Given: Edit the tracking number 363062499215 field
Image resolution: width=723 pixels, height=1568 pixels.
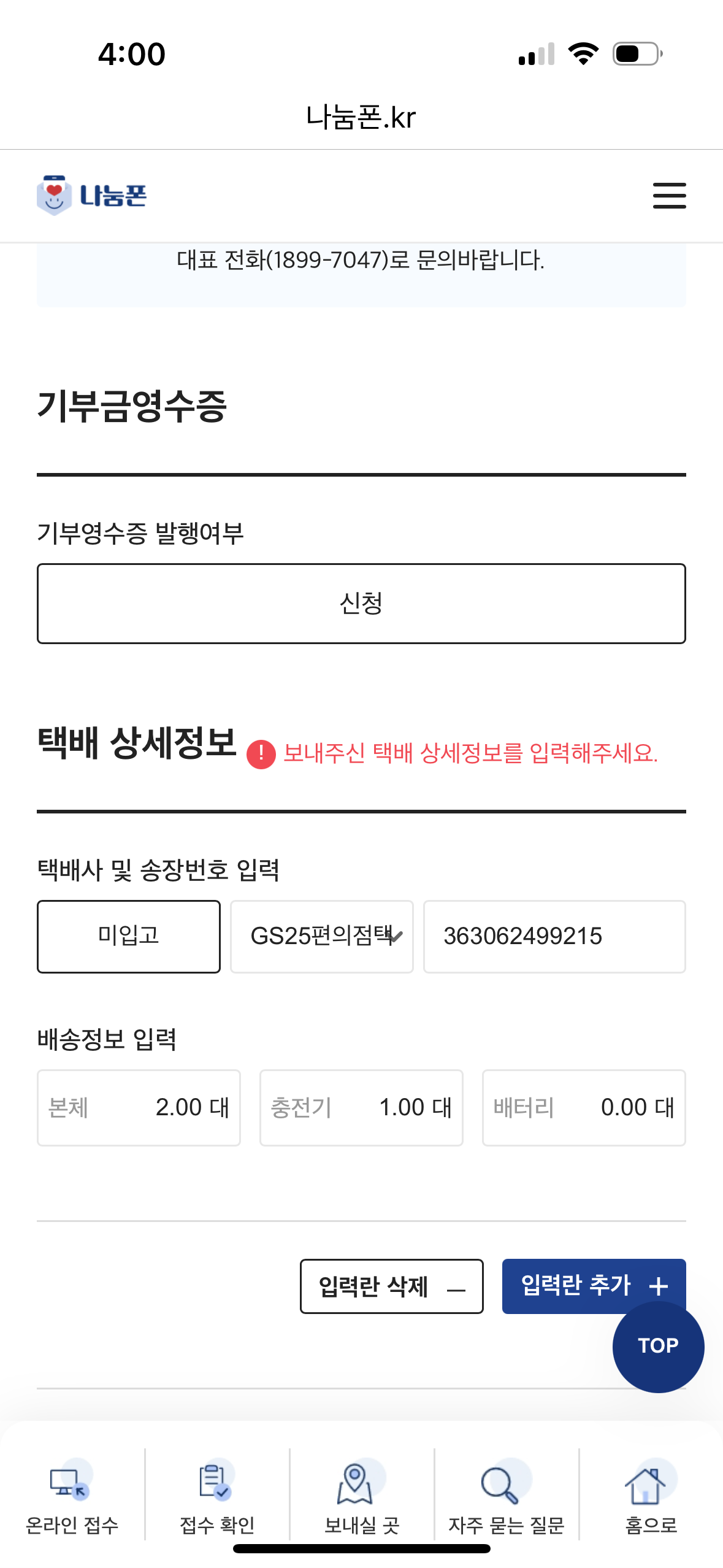Looking at the screenshot, I should pos(554,936).
